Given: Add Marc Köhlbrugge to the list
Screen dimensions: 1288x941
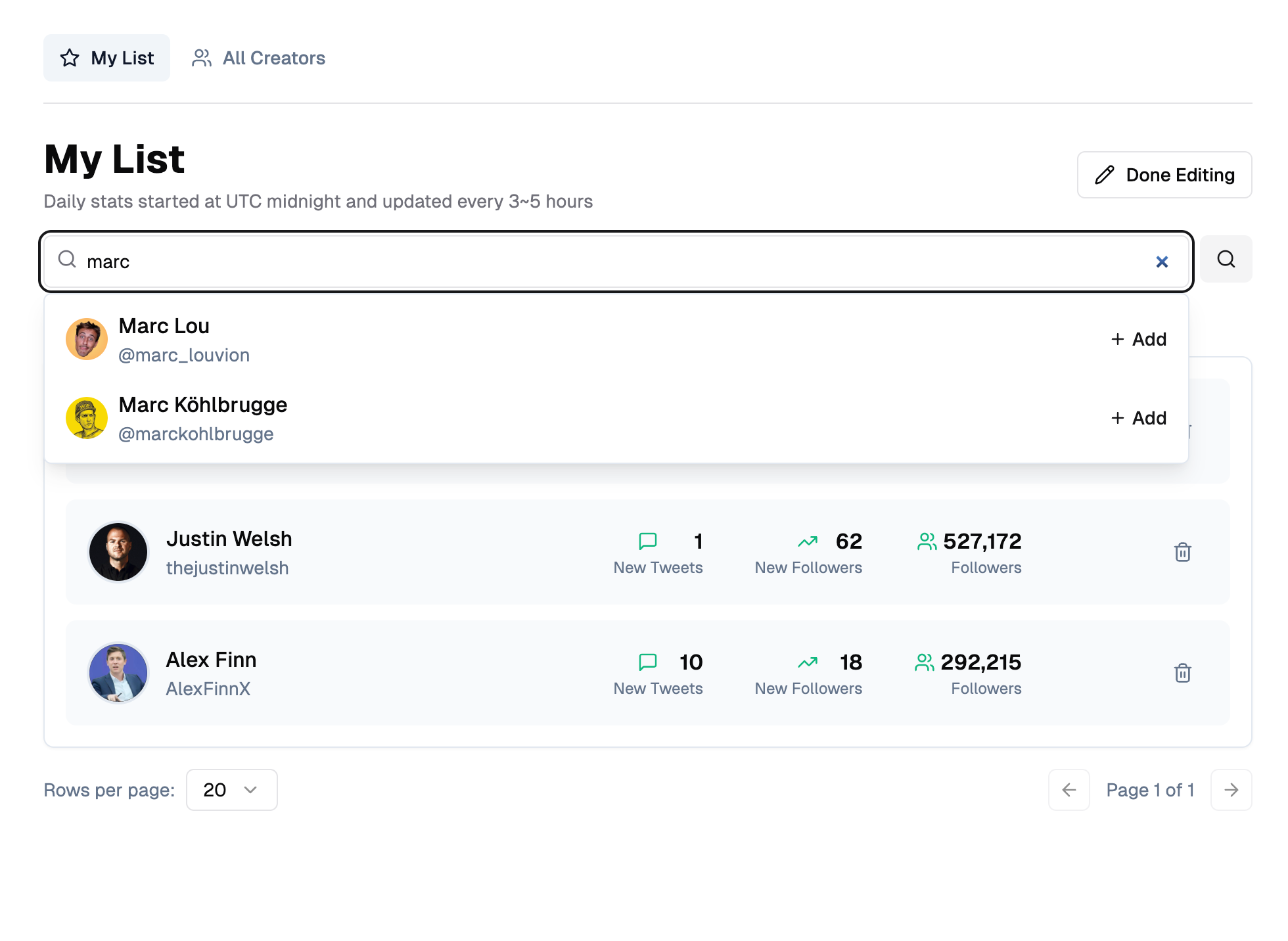Looking at the screenshot, I should (1139, 418).
